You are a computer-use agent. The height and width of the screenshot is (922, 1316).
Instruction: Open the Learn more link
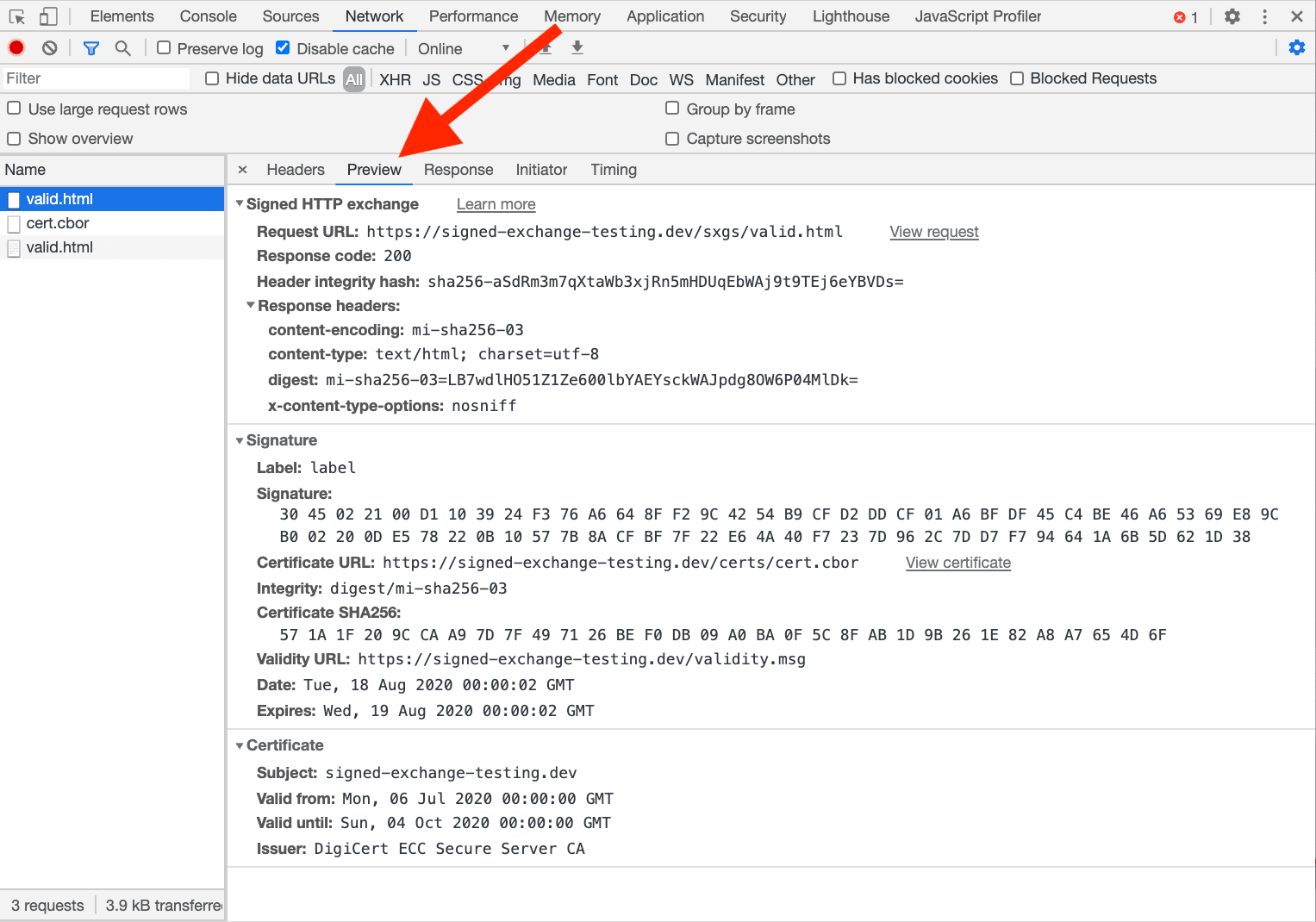pos(496,204)
